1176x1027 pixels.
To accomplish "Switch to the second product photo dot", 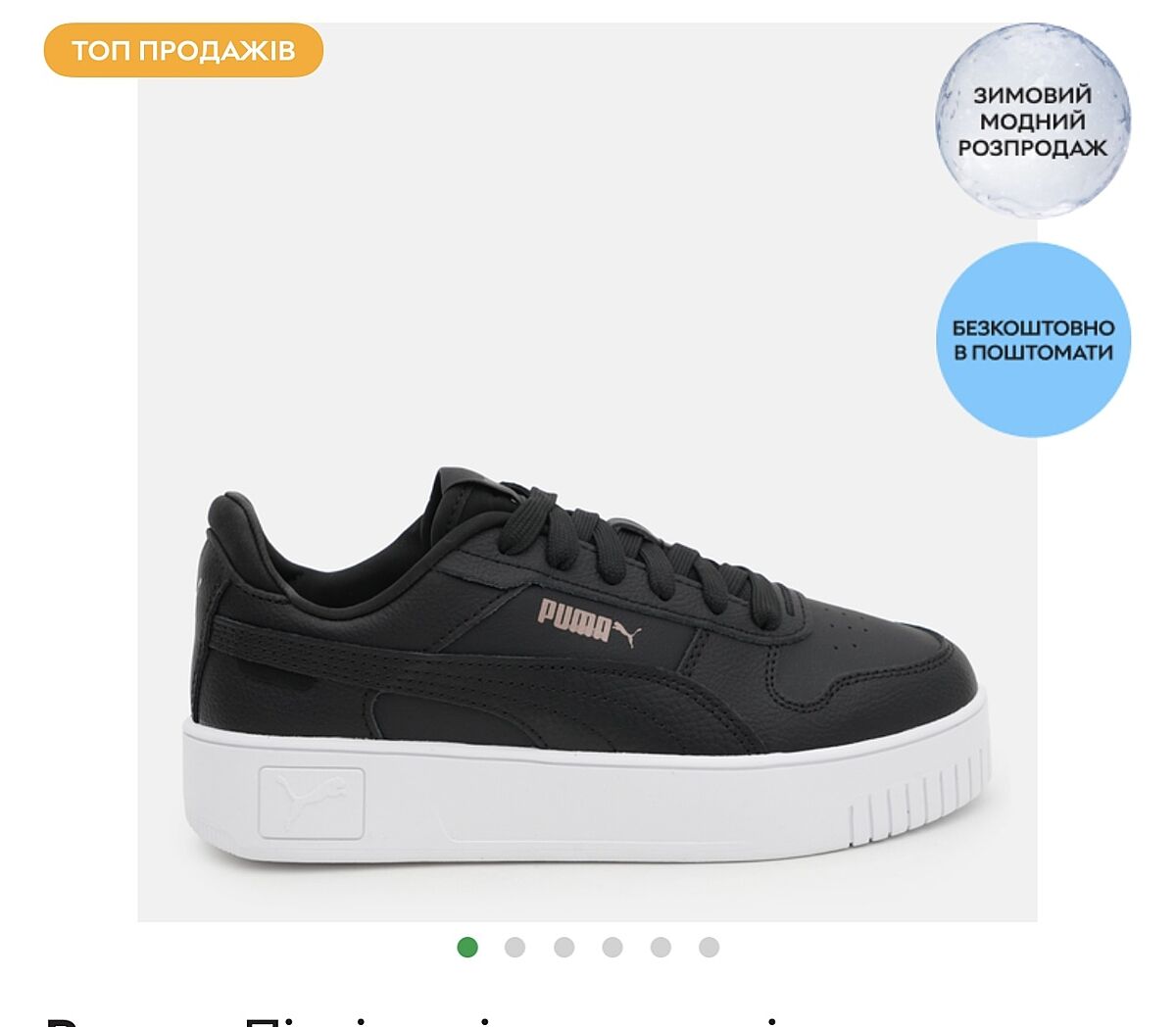I will click(x=514, y=947).
